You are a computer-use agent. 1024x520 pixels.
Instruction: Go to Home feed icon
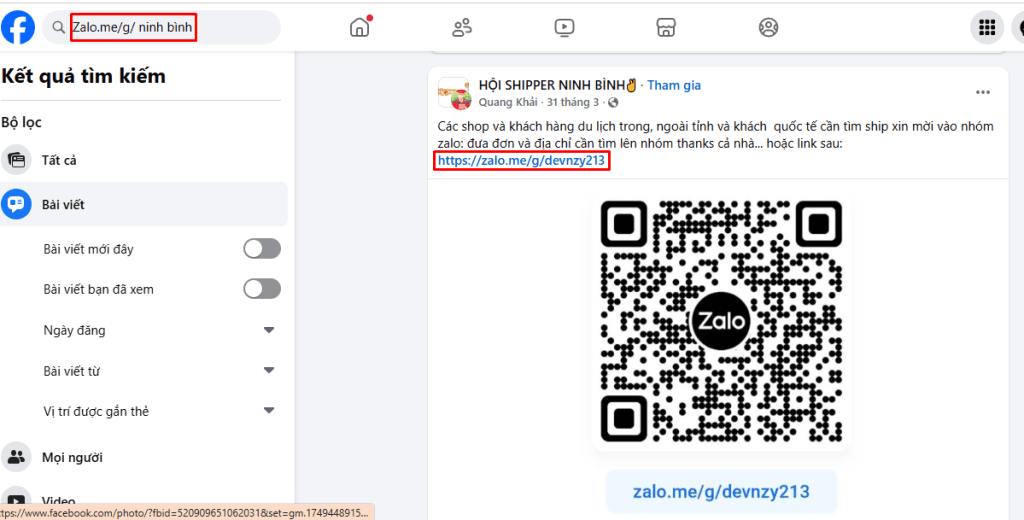pos(360,27)
